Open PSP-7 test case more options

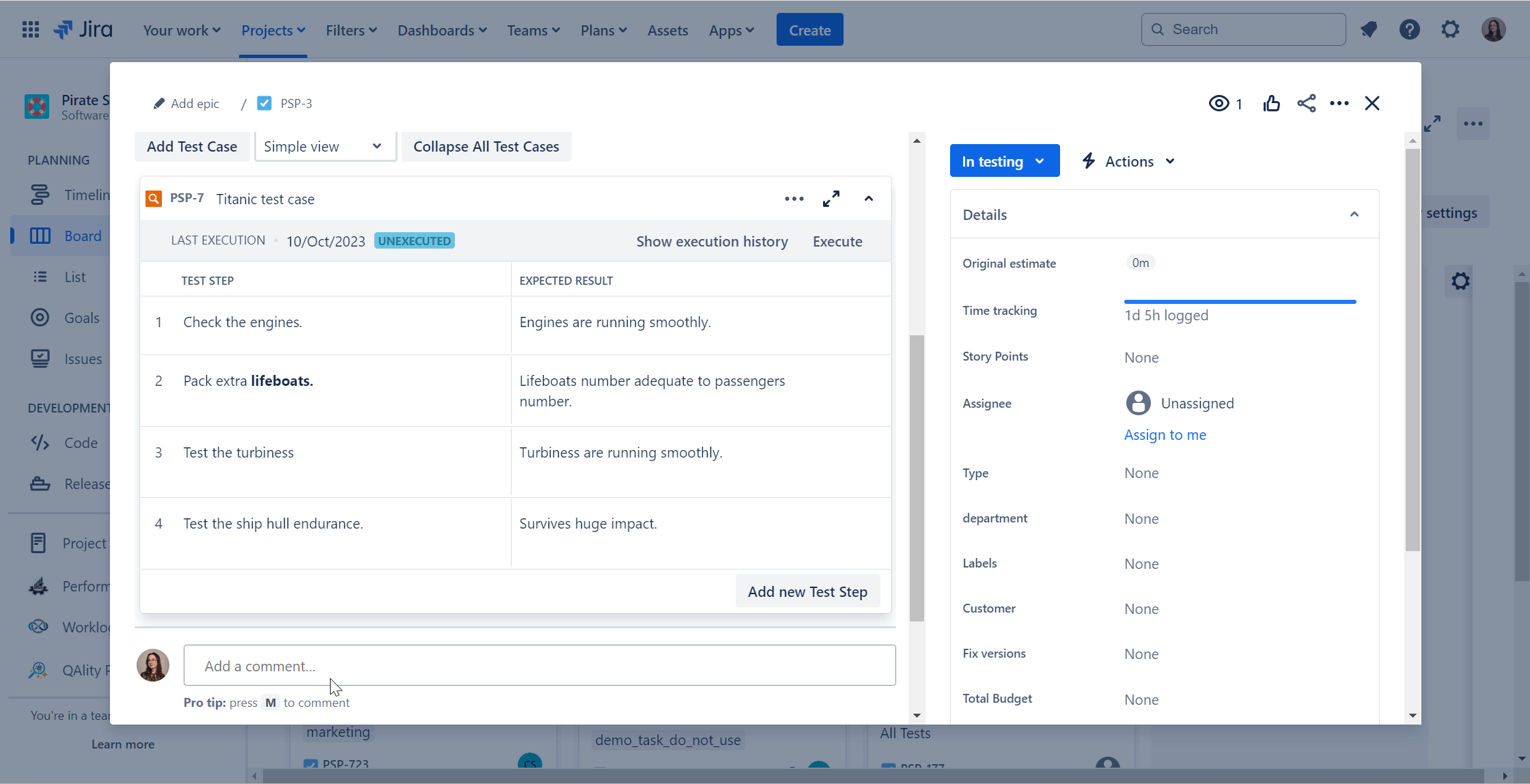click(794, 199)
